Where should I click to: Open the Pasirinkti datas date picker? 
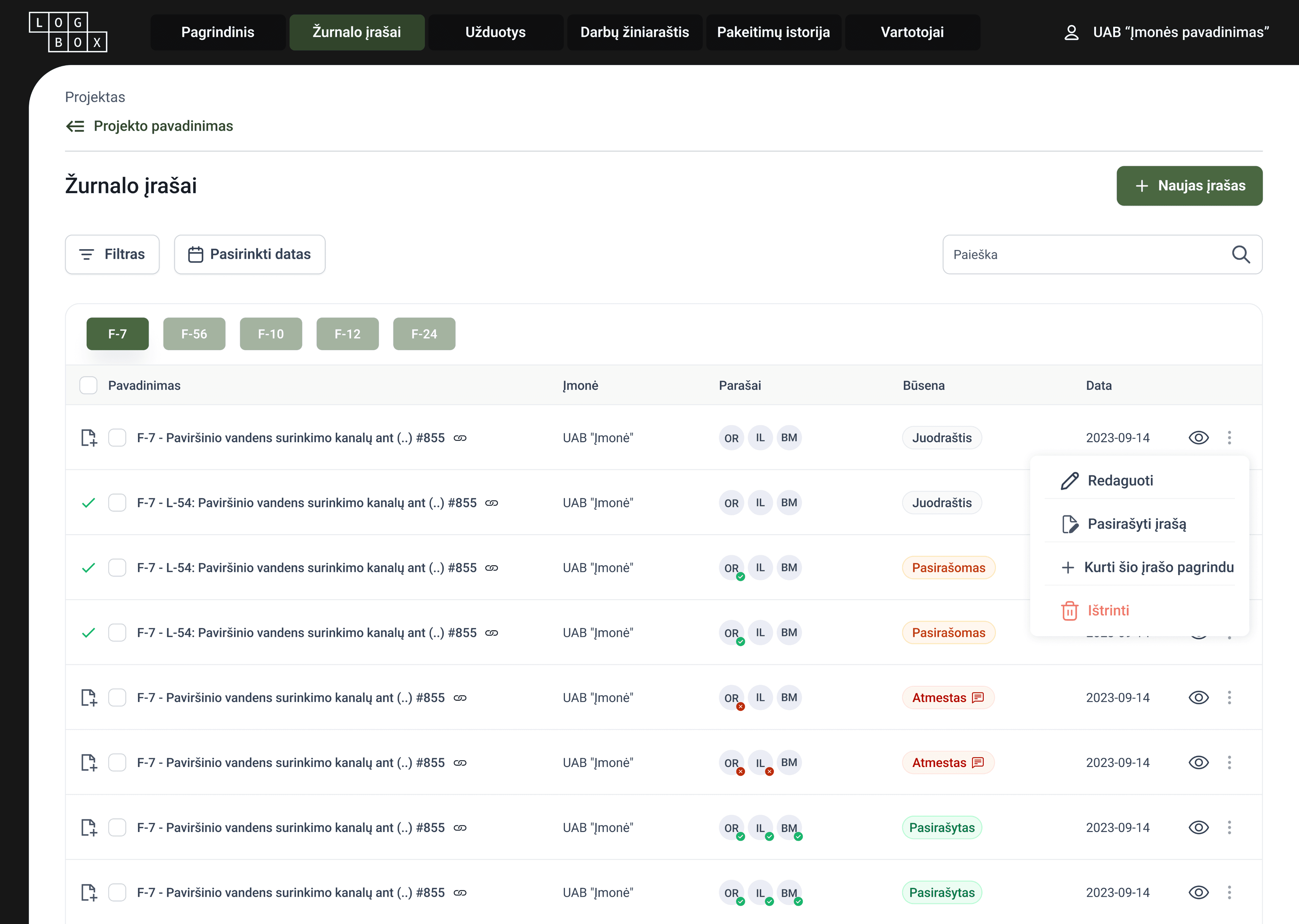tap(250, 254)
